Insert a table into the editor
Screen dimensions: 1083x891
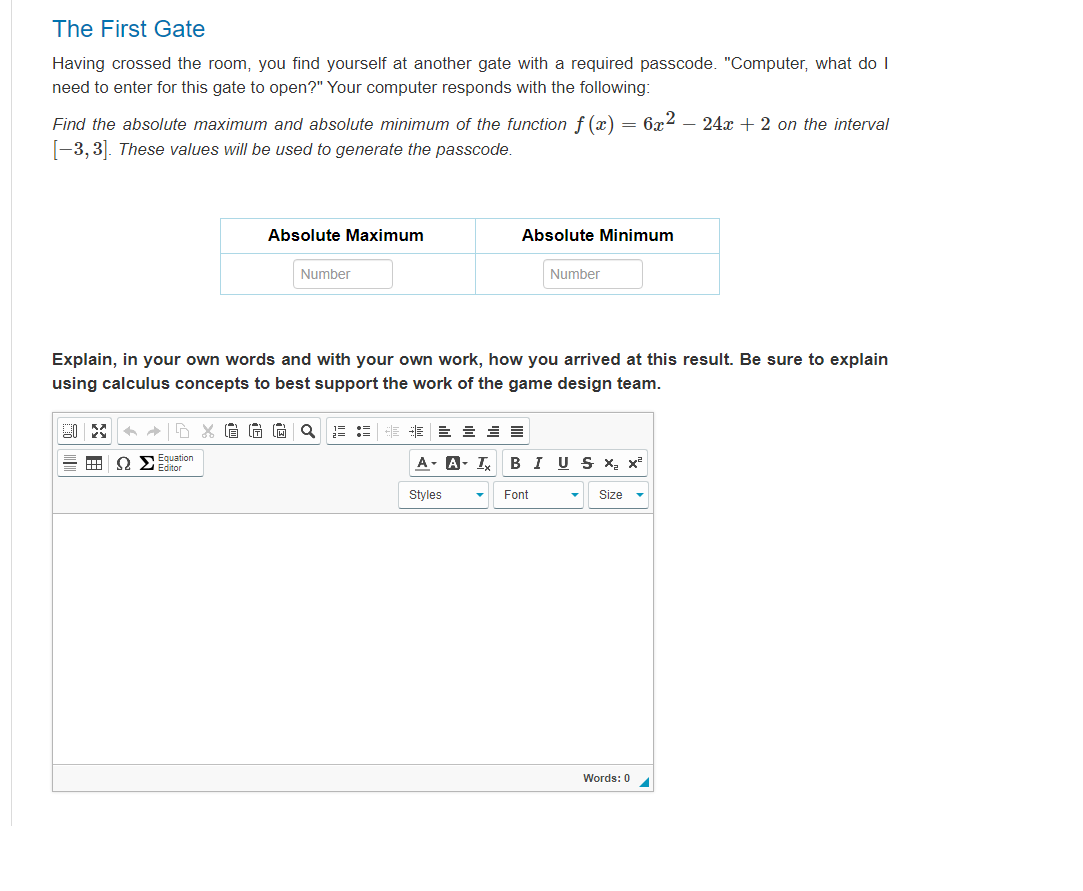93,463
